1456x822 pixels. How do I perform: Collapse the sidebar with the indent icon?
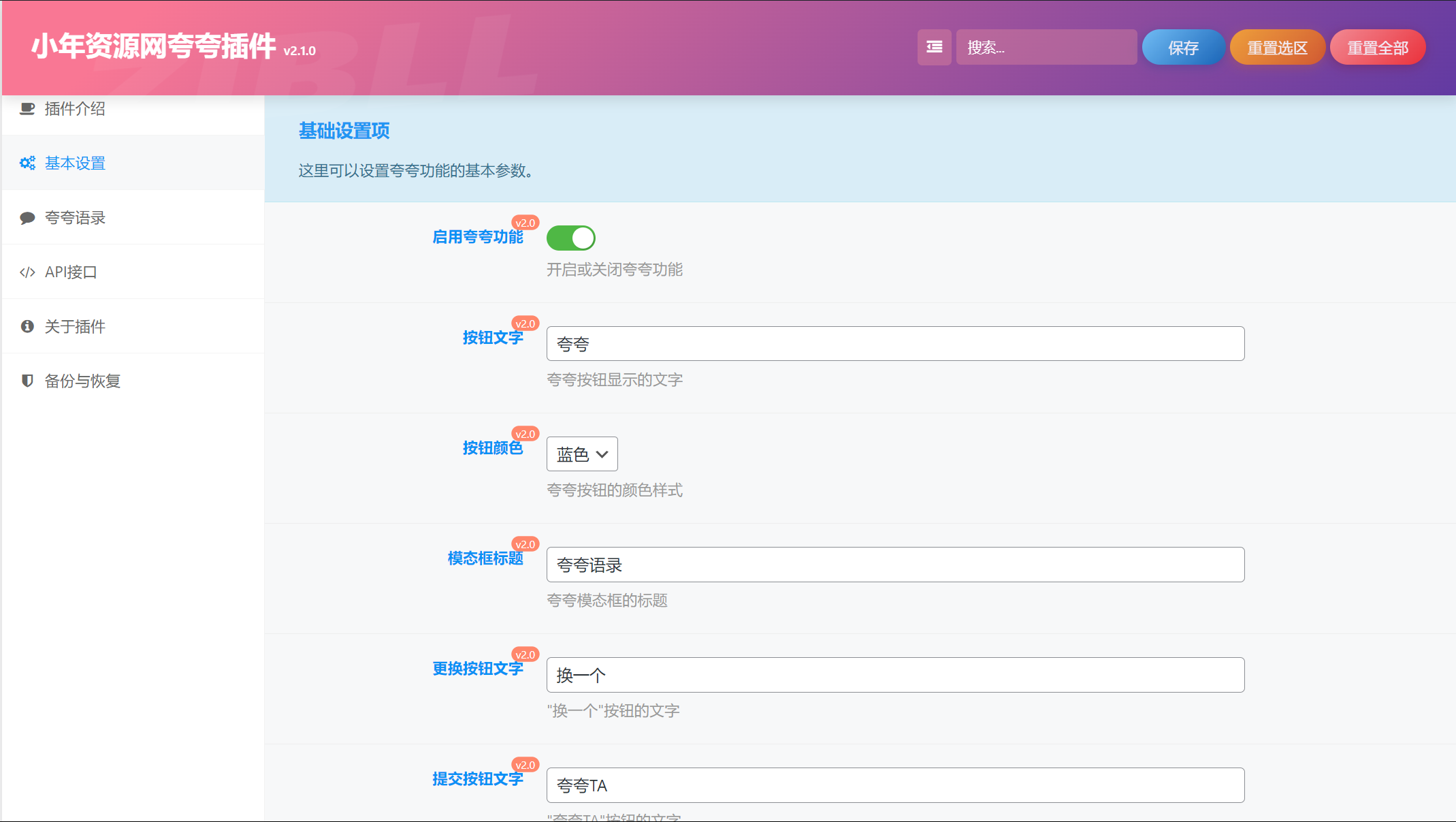click(934, 47)
